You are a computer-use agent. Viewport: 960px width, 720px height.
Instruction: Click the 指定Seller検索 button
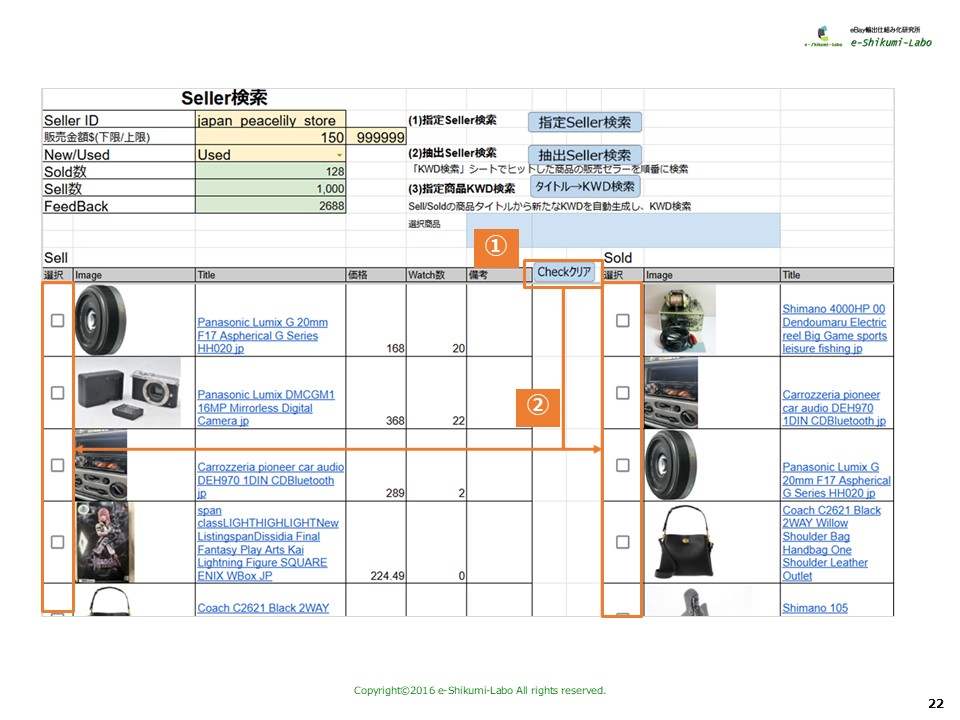[x=585, y=122]
